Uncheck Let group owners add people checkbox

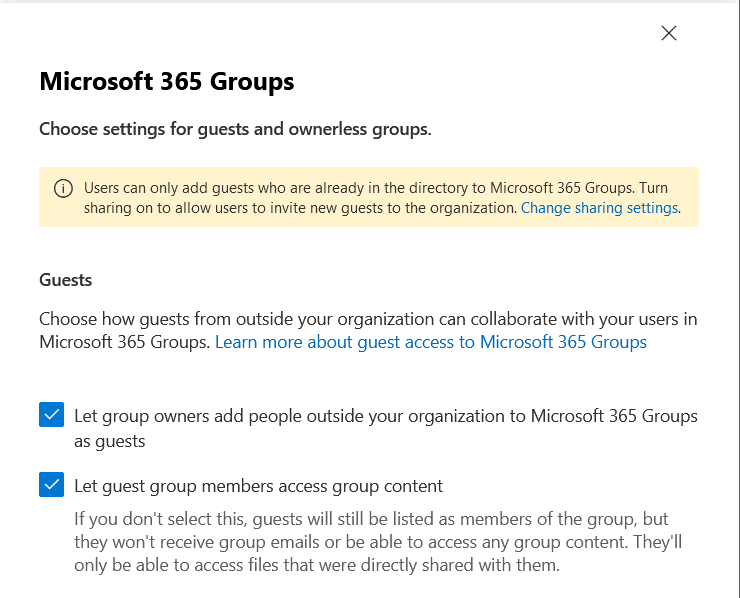(51, 415)
